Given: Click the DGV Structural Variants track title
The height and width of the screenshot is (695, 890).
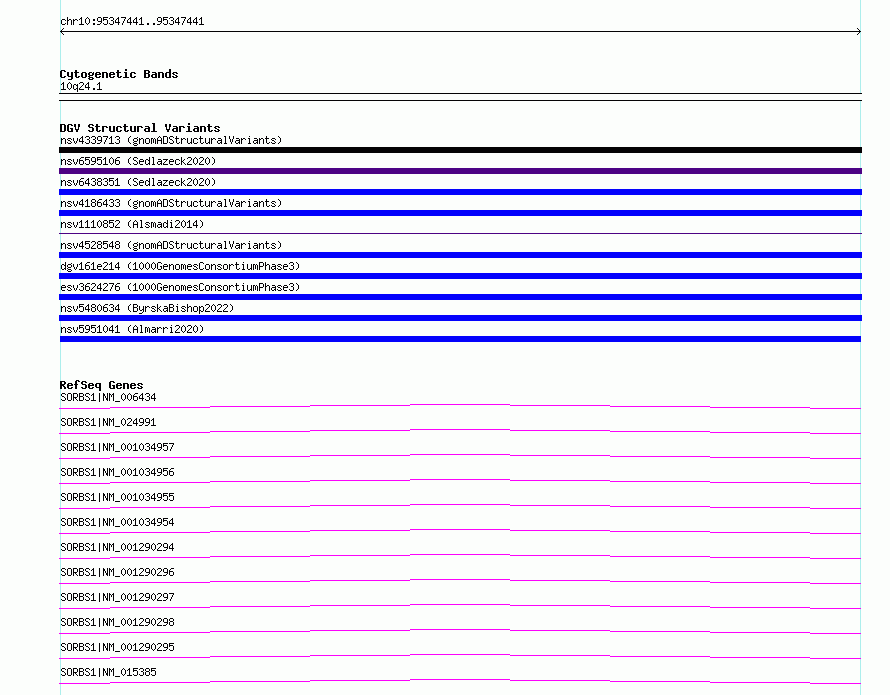Looking at the screenshot, I should pyautogui.click(x=140, y=128).
